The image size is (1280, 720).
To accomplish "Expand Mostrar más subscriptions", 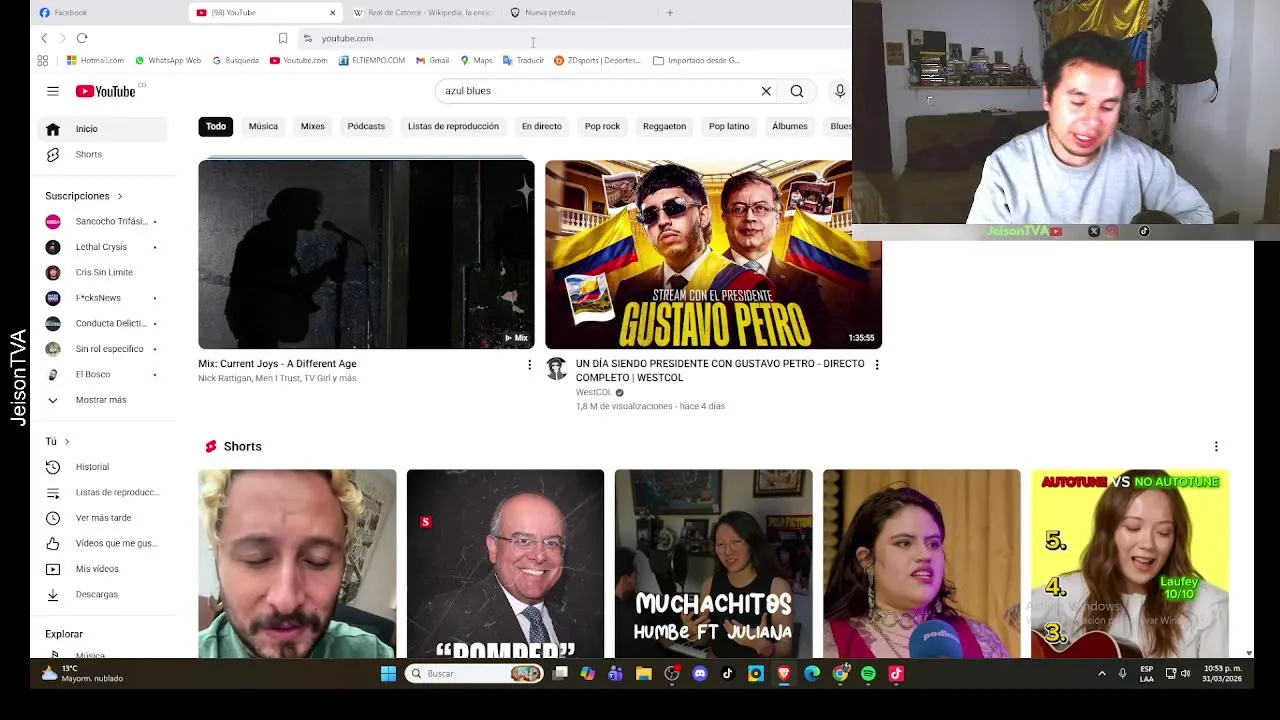I will pyautogui.click(x=100, y=400).
